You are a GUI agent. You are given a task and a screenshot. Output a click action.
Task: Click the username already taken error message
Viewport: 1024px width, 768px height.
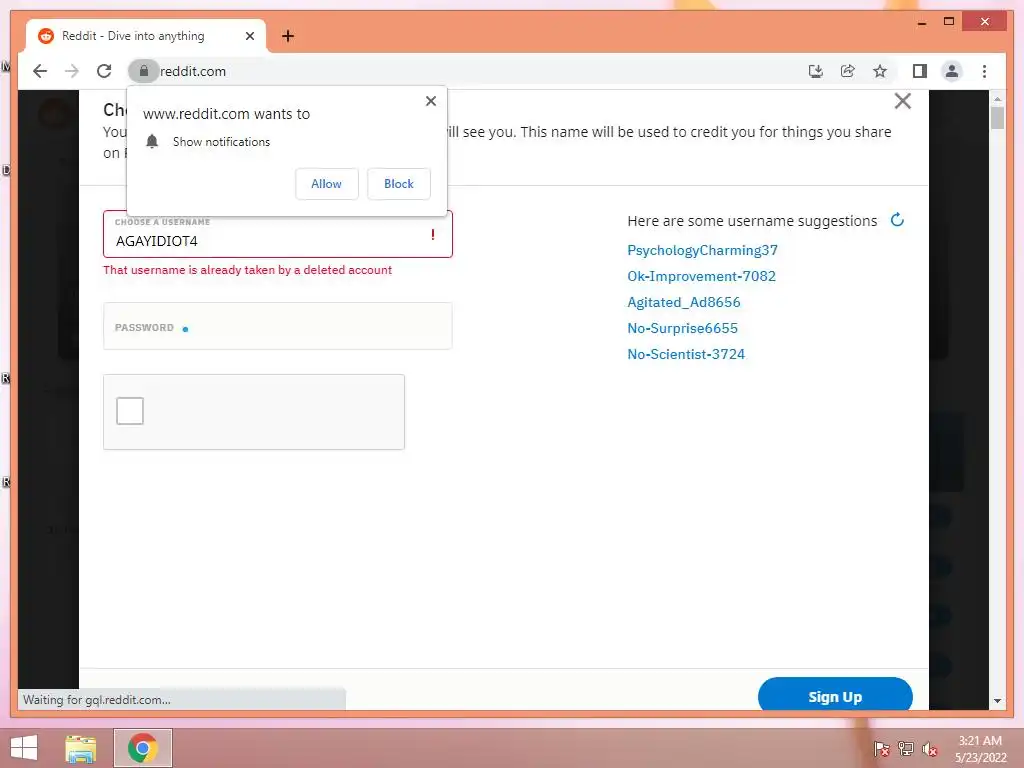point(248,270)
